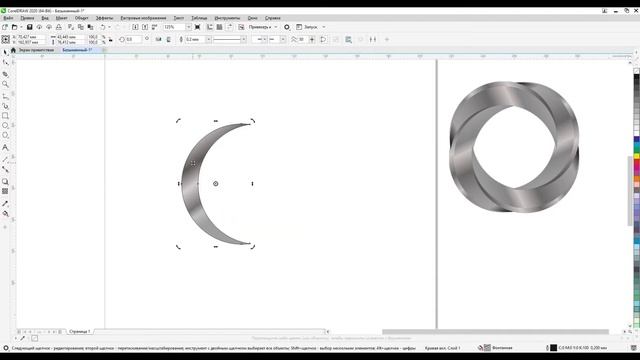Toggle the Snap Off button

(x=241, y=27)
